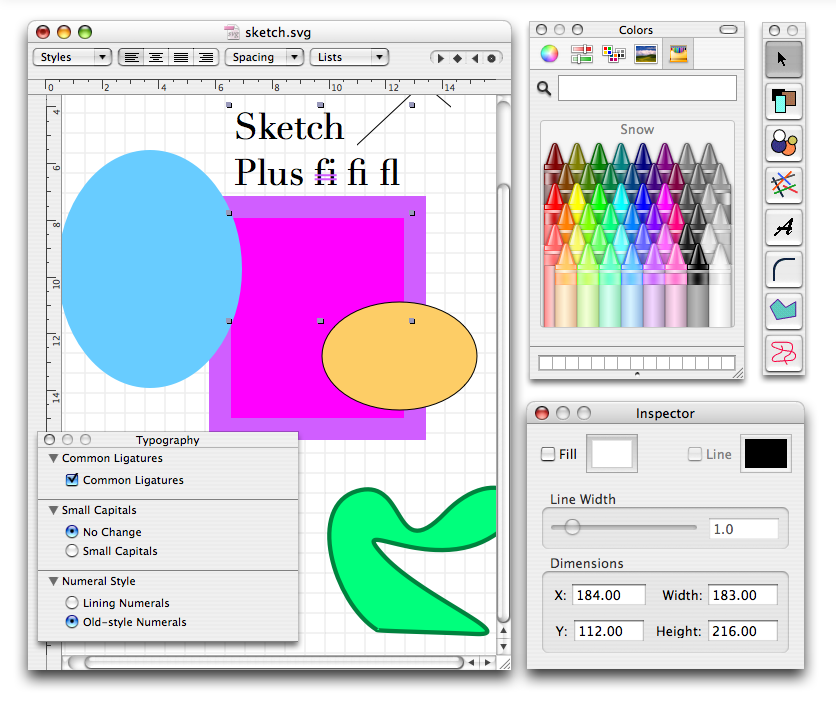Image resolution: width=836 pixels, height=704 pixels.
Task: Open the Spacing dropdown
Action: (264, 57)
